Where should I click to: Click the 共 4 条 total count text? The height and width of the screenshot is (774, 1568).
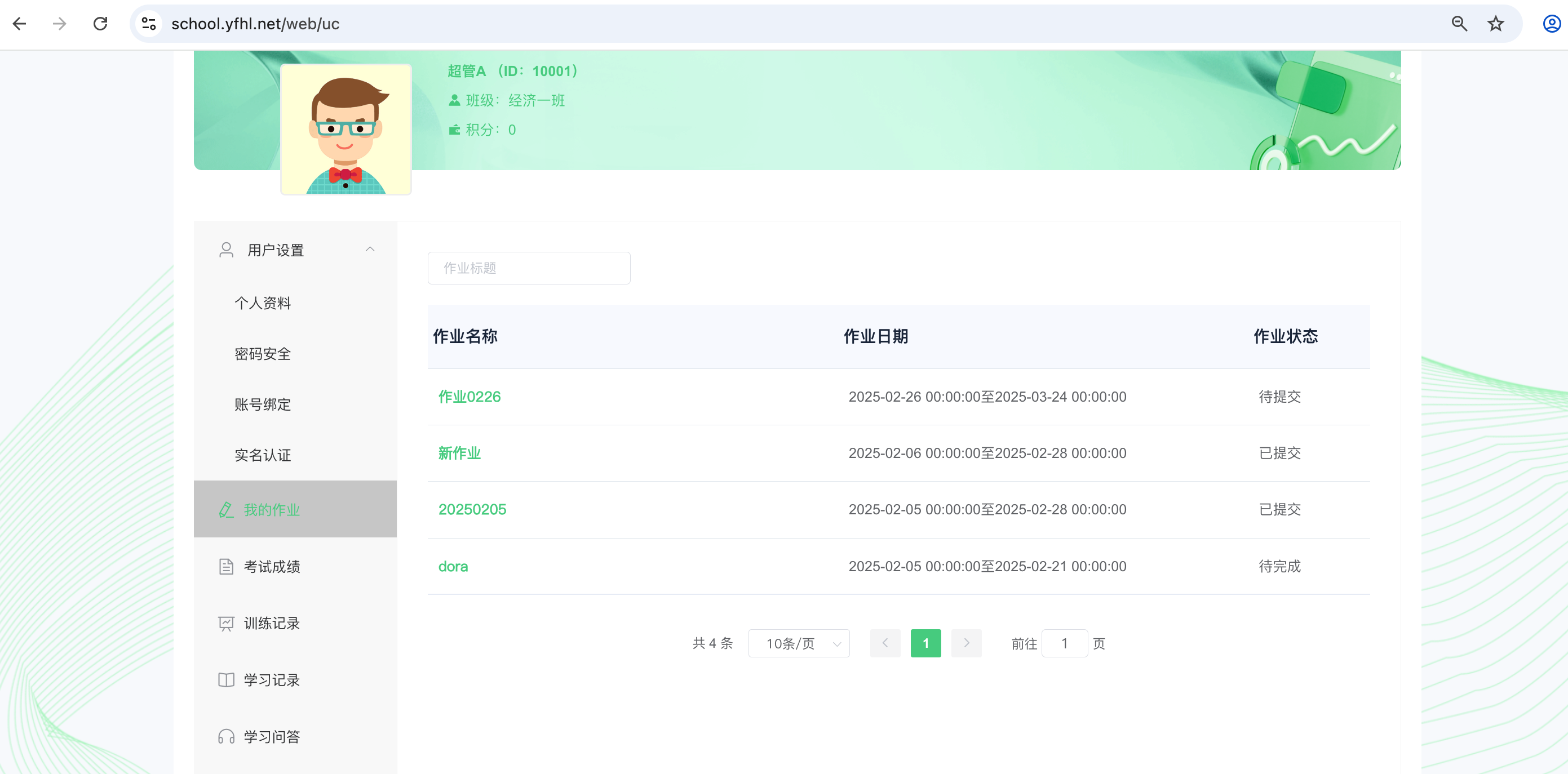tap(712, 643)
